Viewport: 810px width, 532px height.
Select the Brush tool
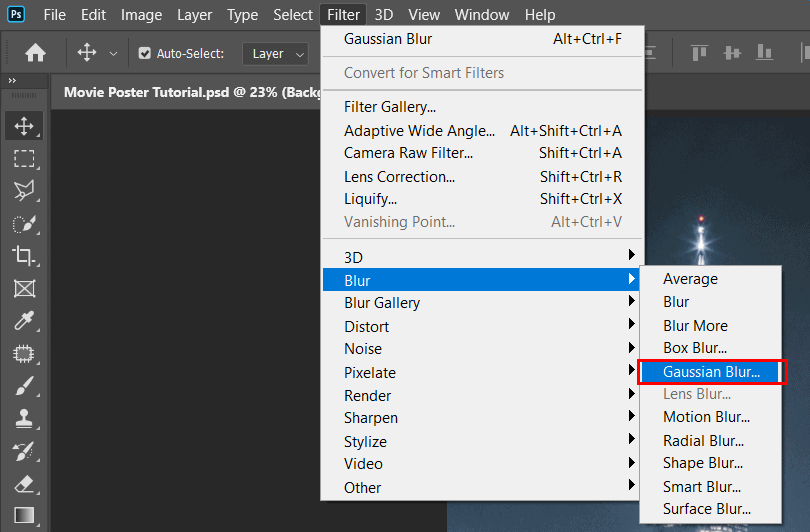pos(24,386)
